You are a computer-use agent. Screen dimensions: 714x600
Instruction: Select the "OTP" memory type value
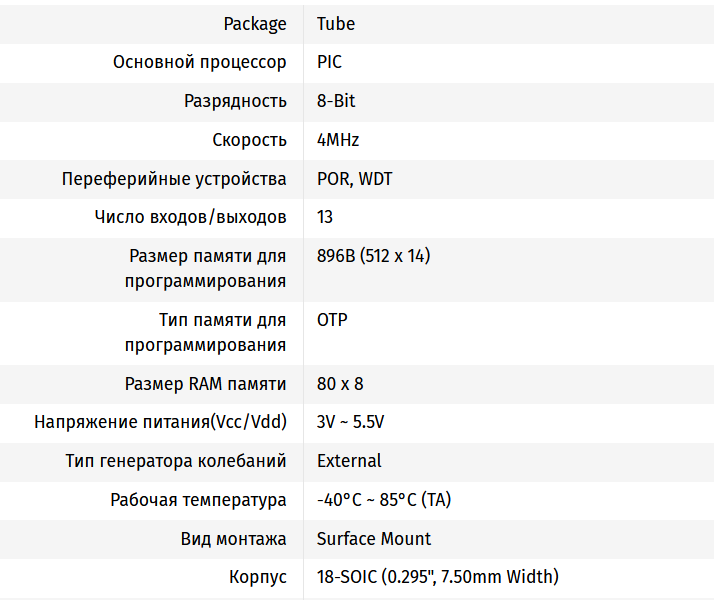[332, 320]
